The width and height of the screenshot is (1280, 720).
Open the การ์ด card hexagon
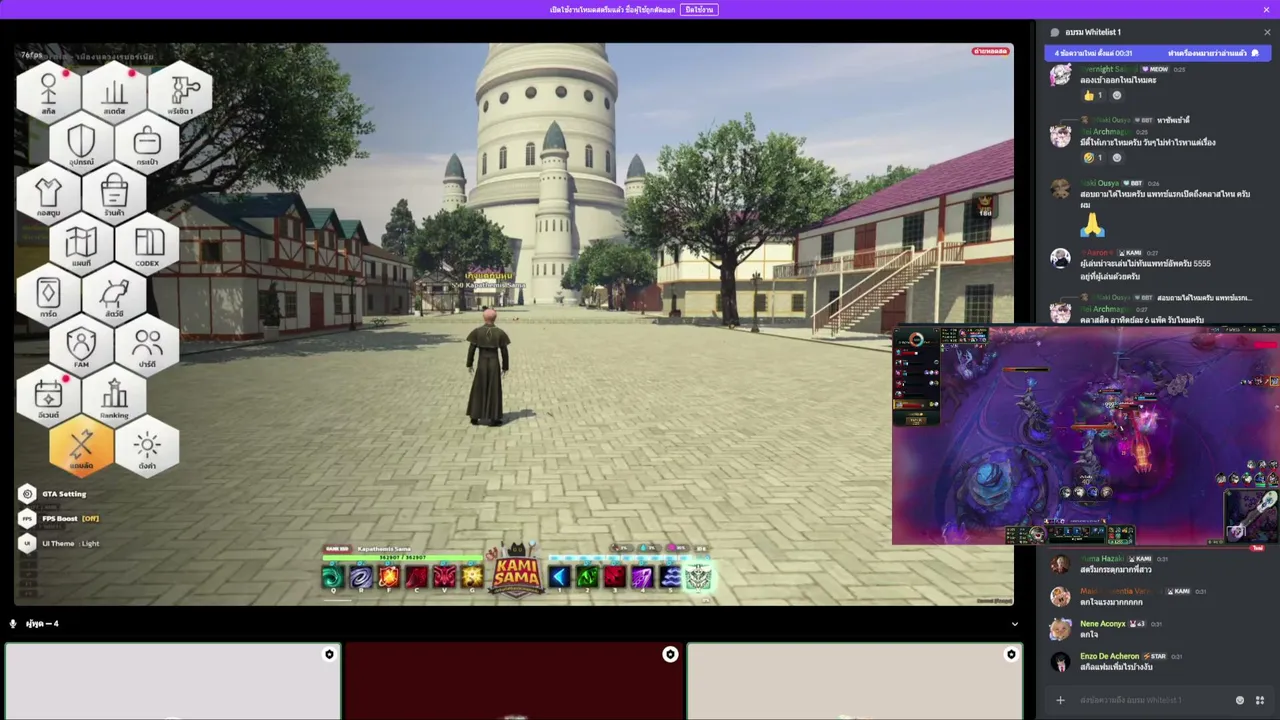click(x=48, y=295)
